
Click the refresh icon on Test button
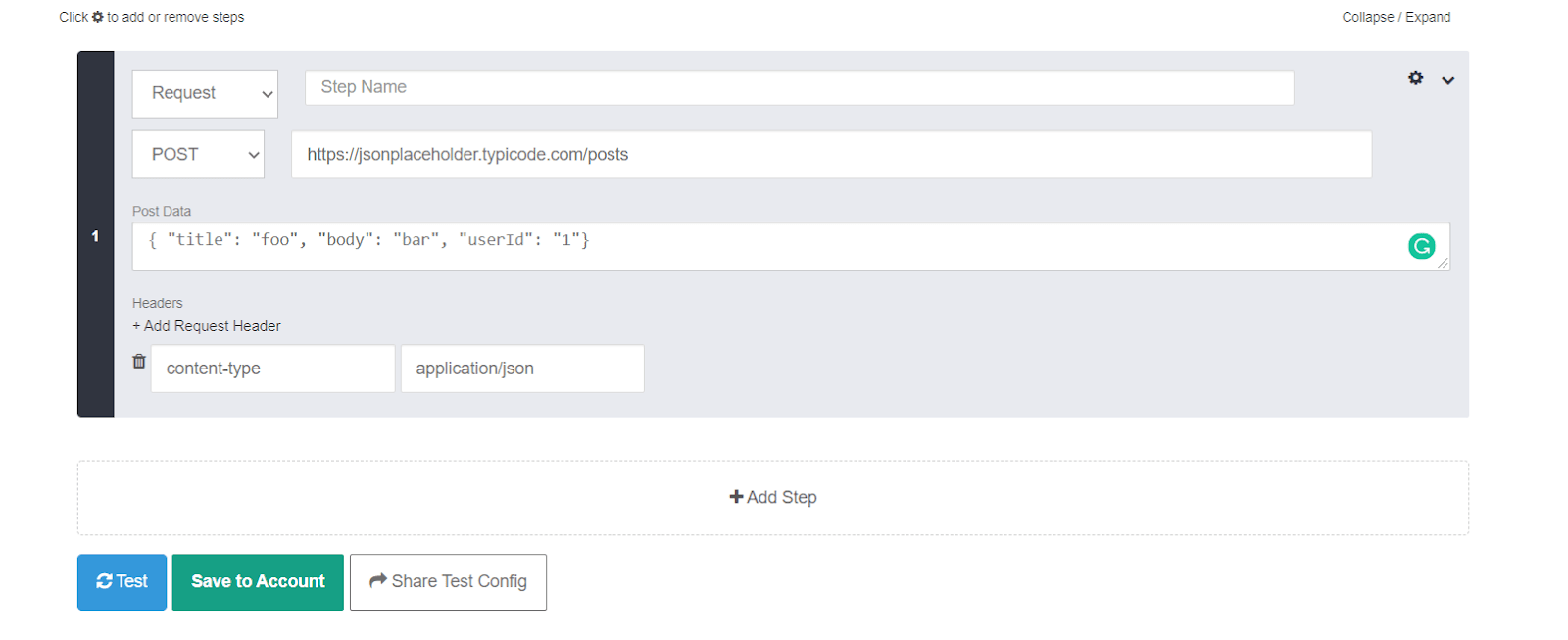coord(104,581)
